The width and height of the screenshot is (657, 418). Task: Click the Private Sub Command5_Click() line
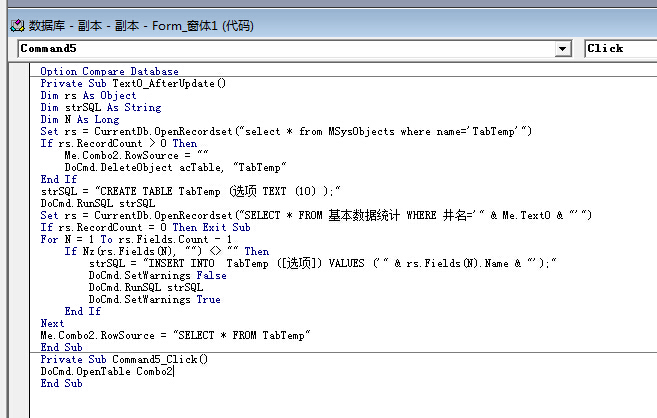point(124,359)
